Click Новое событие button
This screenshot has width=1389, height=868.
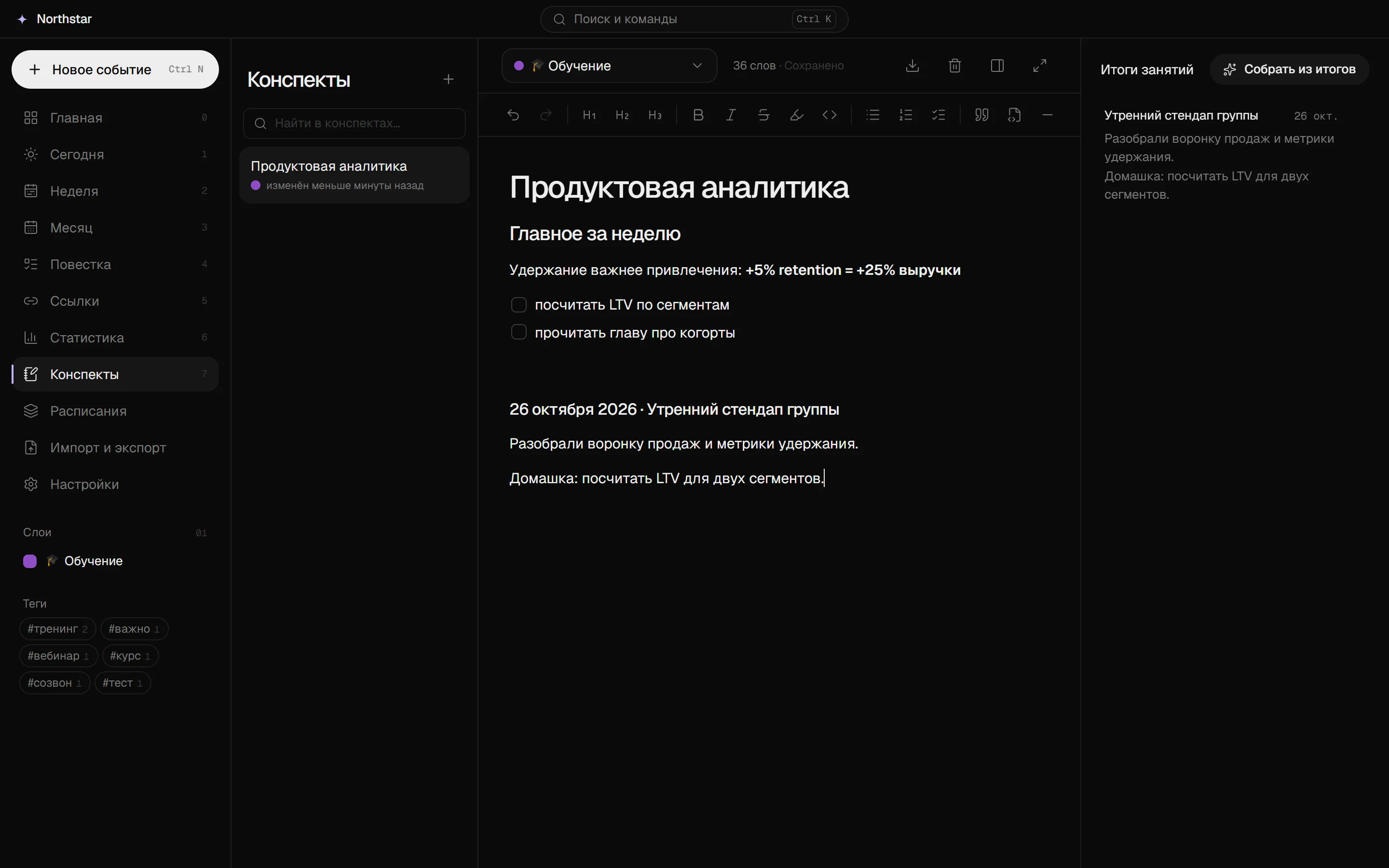(x=115, y=69)
